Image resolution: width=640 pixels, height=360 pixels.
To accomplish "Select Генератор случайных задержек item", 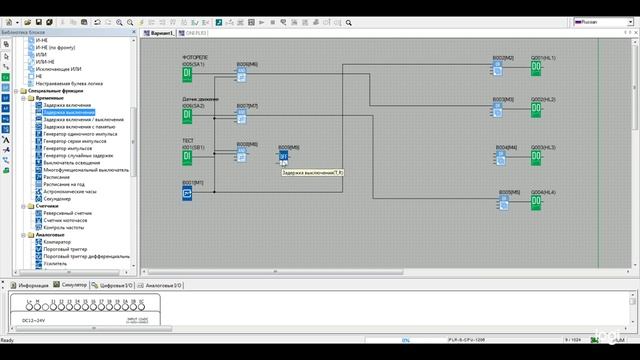I will pyautogui.click(x=78, y=156).
